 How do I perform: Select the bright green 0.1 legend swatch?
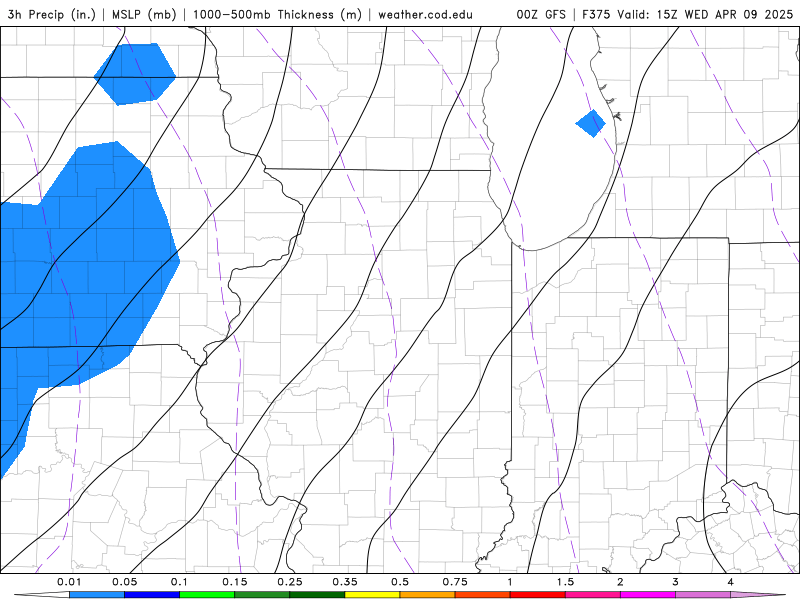click(x=207, y=595)
